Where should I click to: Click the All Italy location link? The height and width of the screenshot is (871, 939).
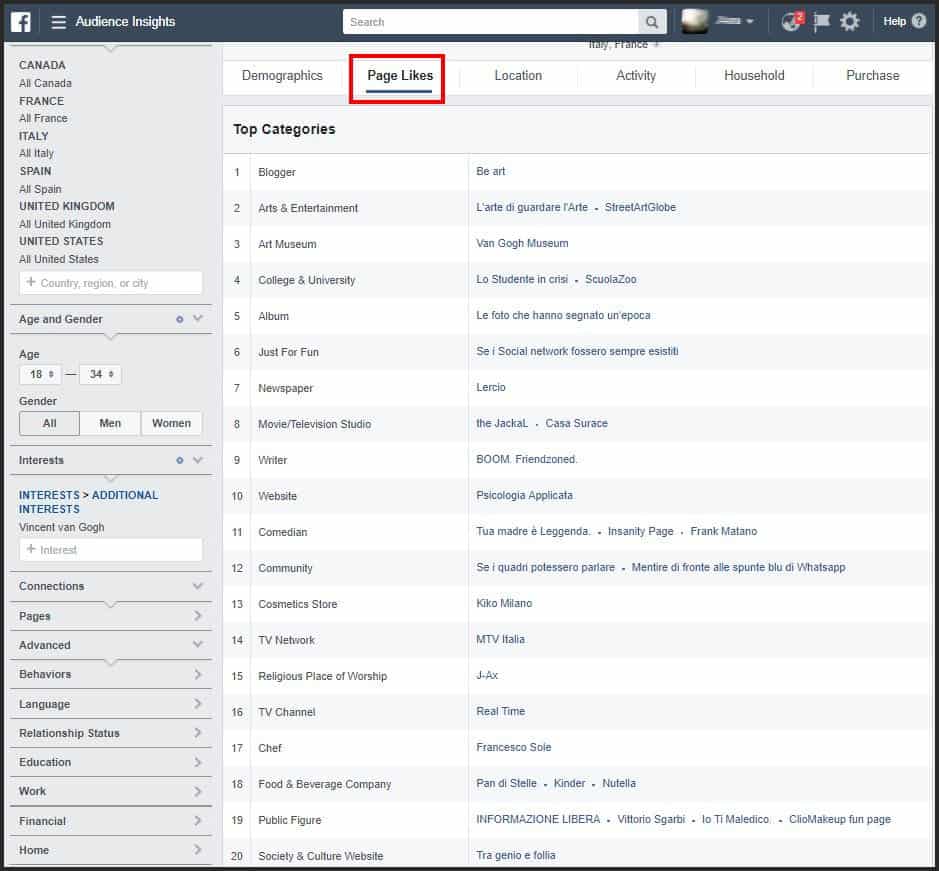click(x=36, y=153)
